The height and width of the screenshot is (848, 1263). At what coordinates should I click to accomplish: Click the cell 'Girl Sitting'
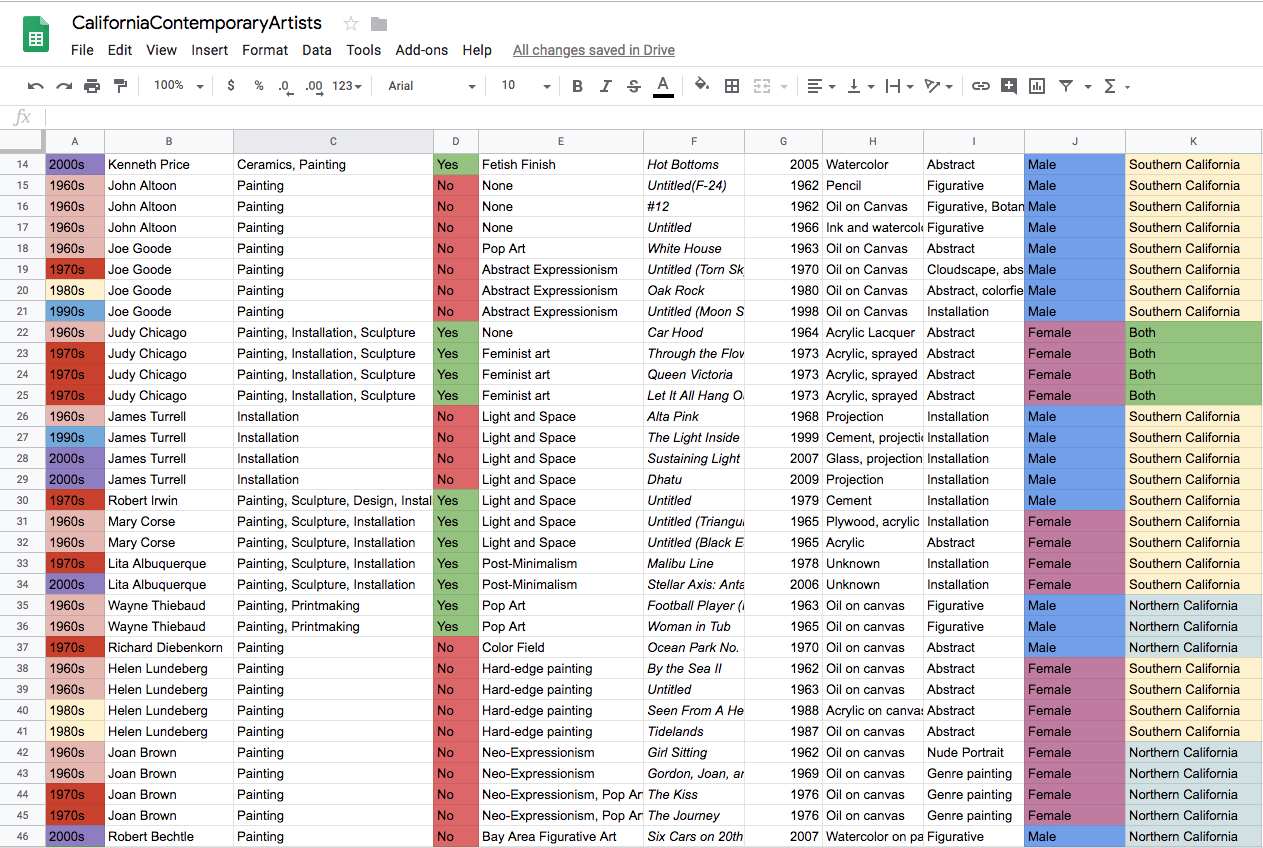pyautogui.click(x=694, y=753)
